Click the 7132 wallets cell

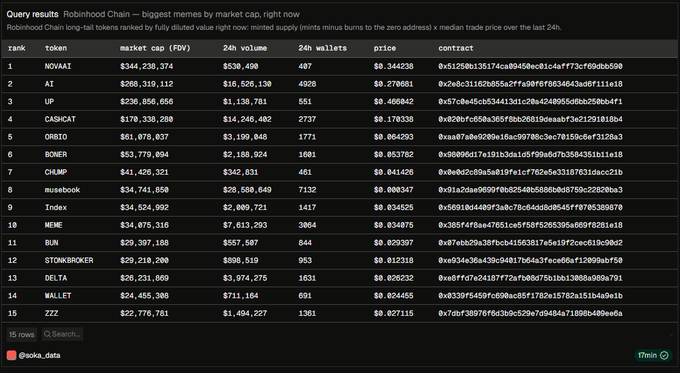[x=307, y=190]
